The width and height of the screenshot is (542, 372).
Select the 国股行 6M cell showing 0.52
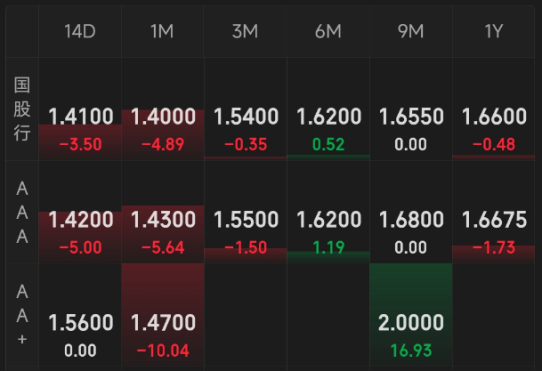tap(328, 109)
